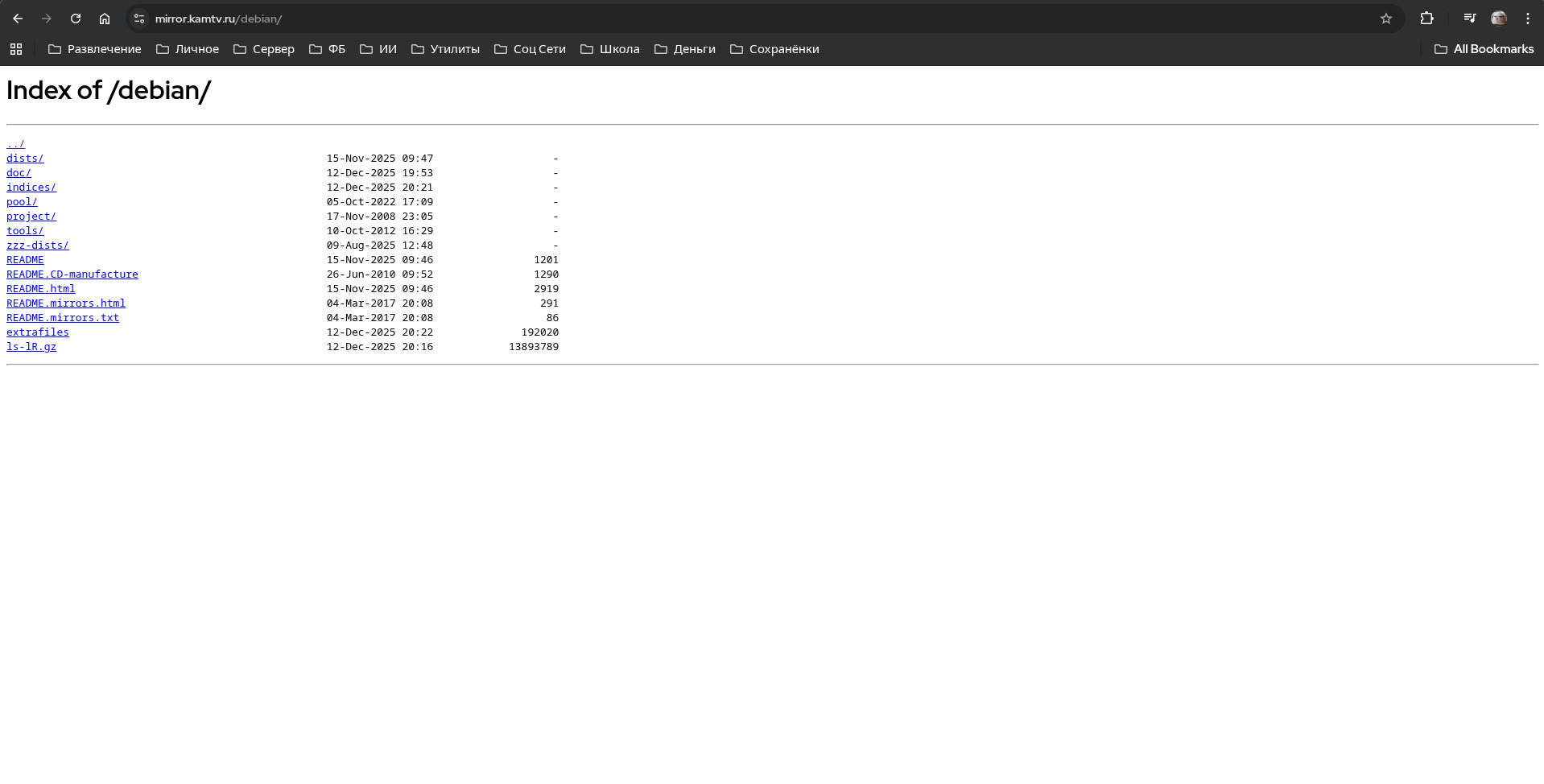
Task: Click the tools/ date 10-Oct-2012 16:29
Action: tap(380, 231)
